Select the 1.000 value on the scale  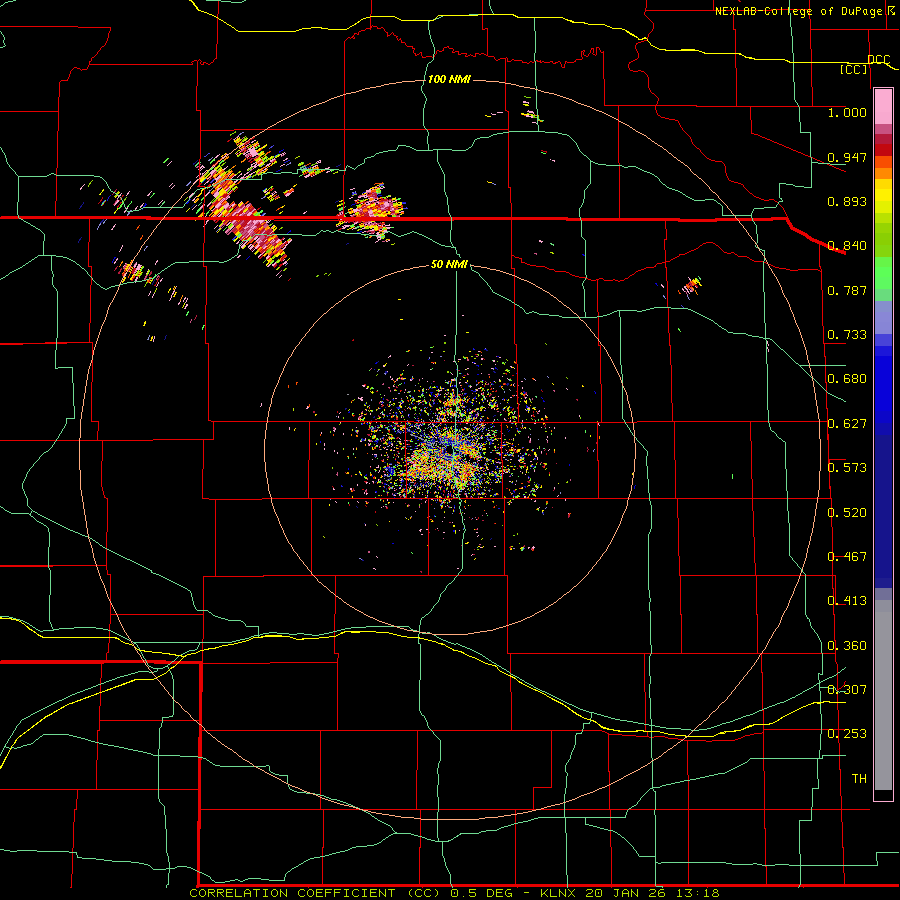847,112
